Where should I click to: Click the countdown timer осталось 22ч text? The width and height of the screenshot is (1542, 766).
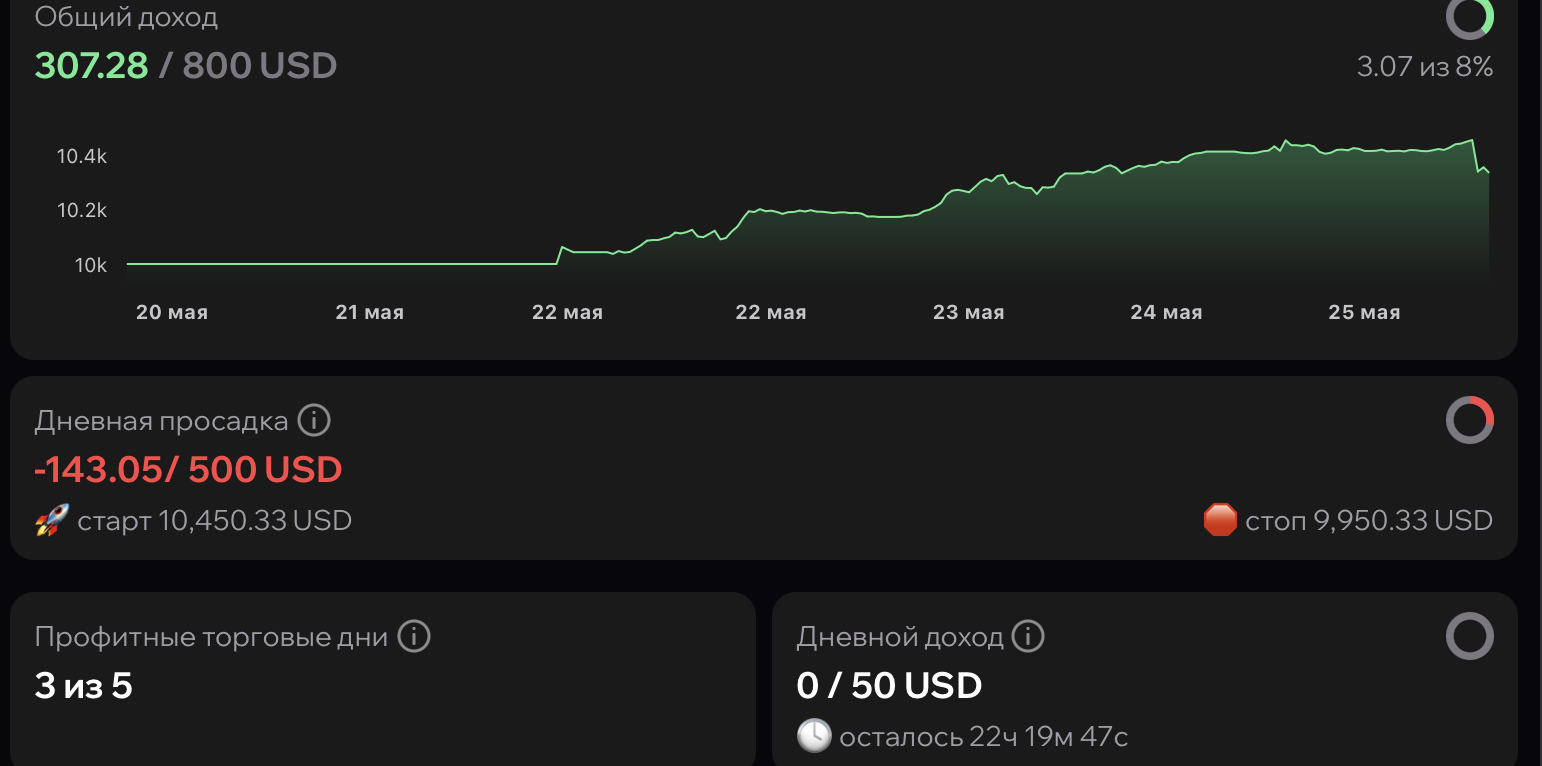(983, 738)
